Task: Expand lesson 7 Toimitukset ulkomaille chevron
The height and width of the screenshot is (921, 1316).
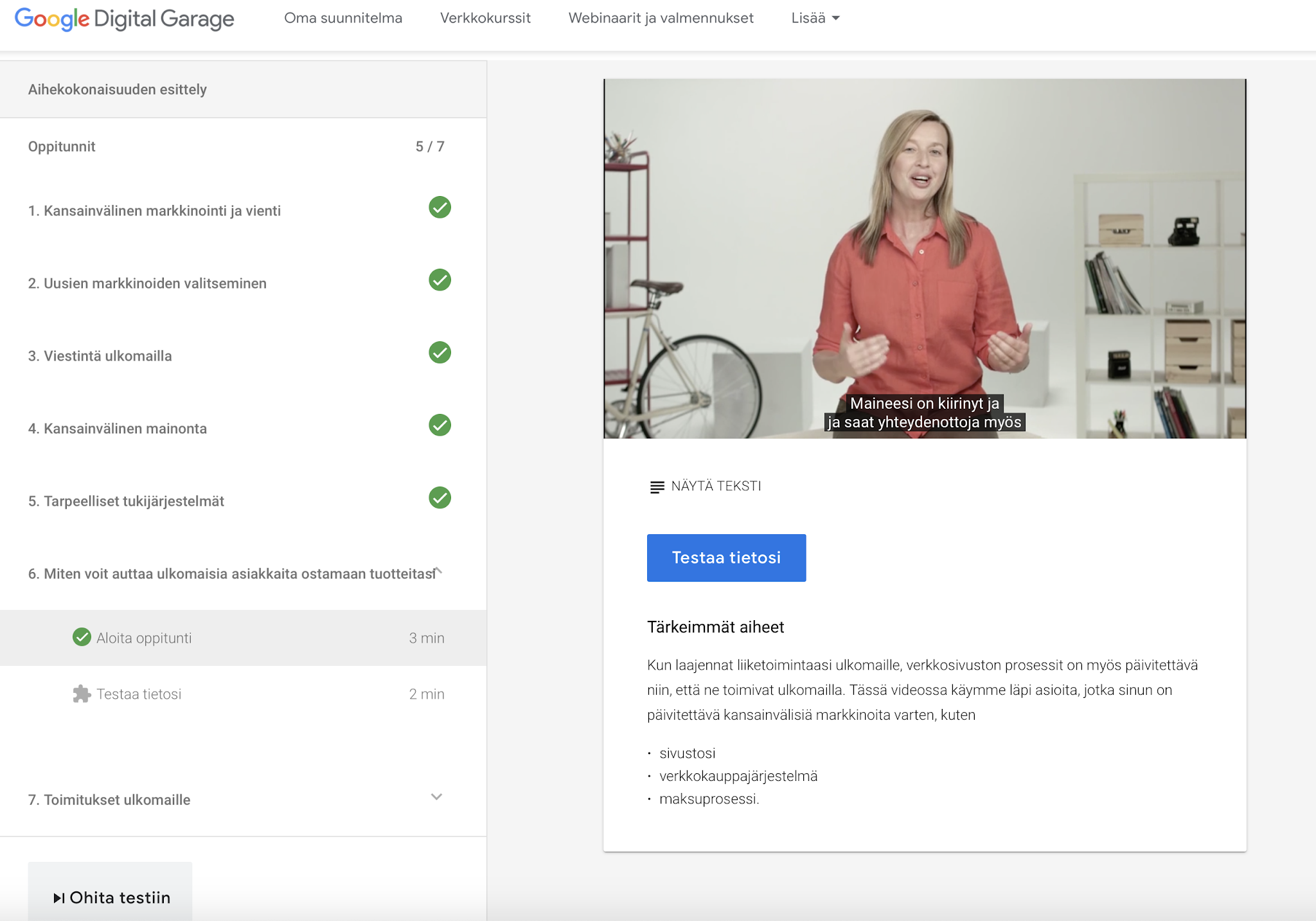Action: point(436,797)
